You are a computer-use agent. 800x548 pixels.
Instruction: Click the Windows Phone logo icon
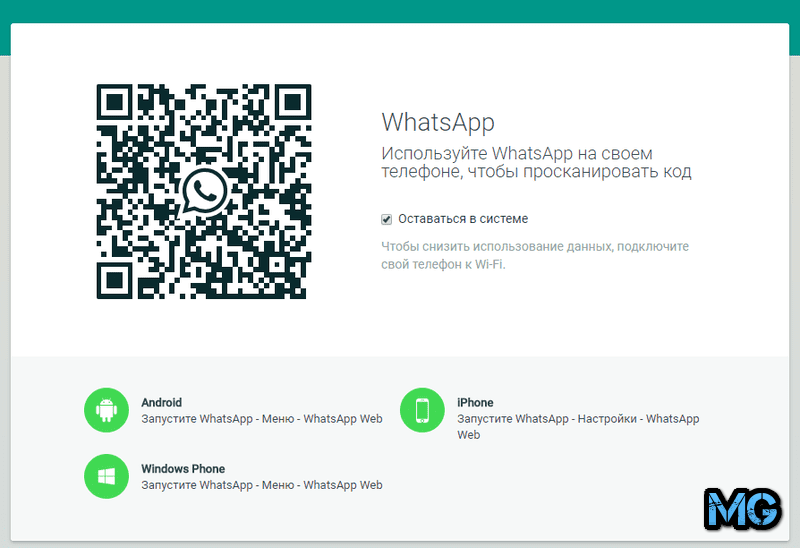coord(106,476)
